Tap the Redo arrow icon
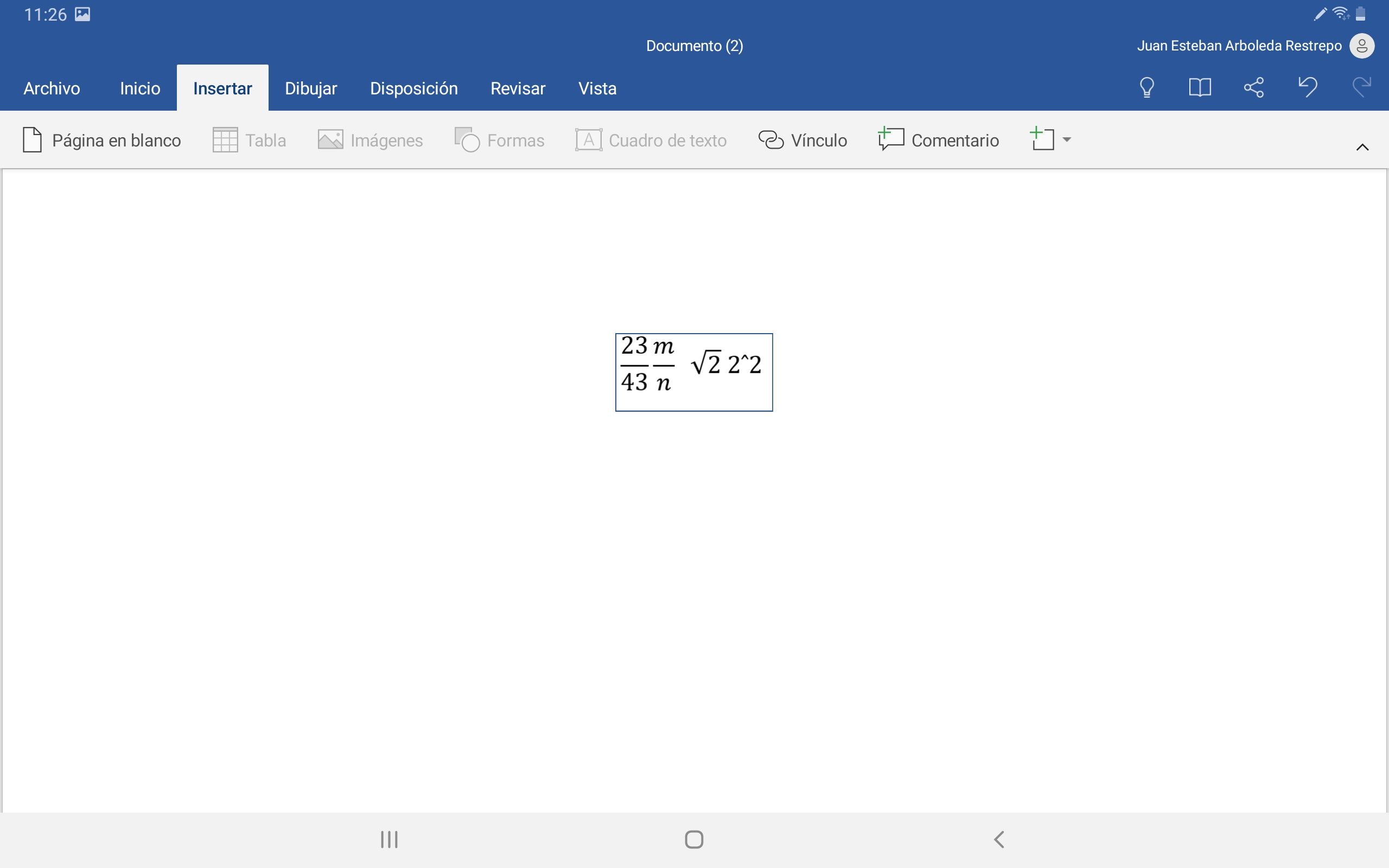The width and height of the screenshot is (1389, 868). (1361, 88)
